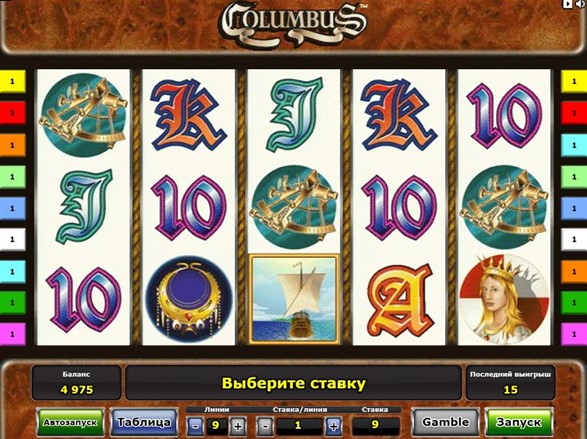This screenshot has width=587, height=439.
Task: Click the green J symbol on reel three
Action: [x=294, y=115]
